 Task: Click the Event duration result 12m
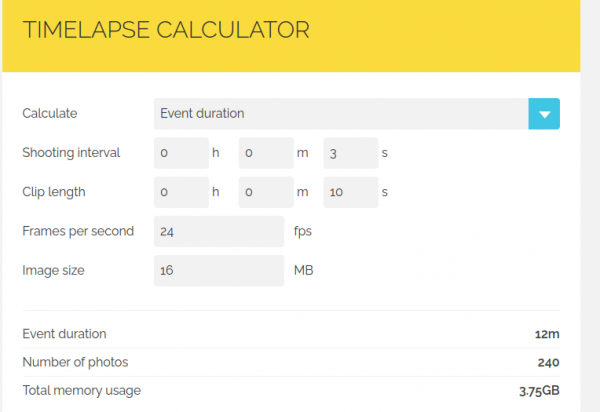point(546,334)
